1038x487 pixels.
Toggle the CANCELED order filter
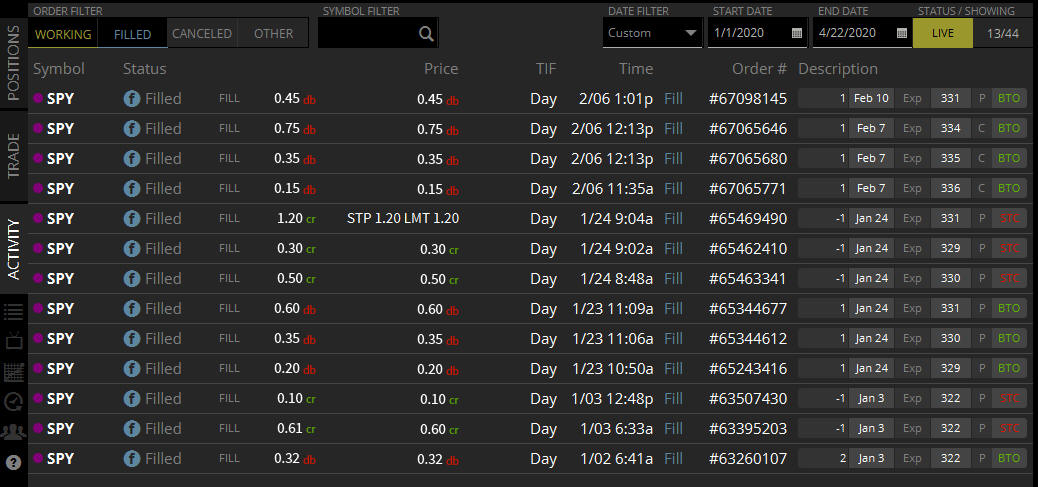pos(202,34)
